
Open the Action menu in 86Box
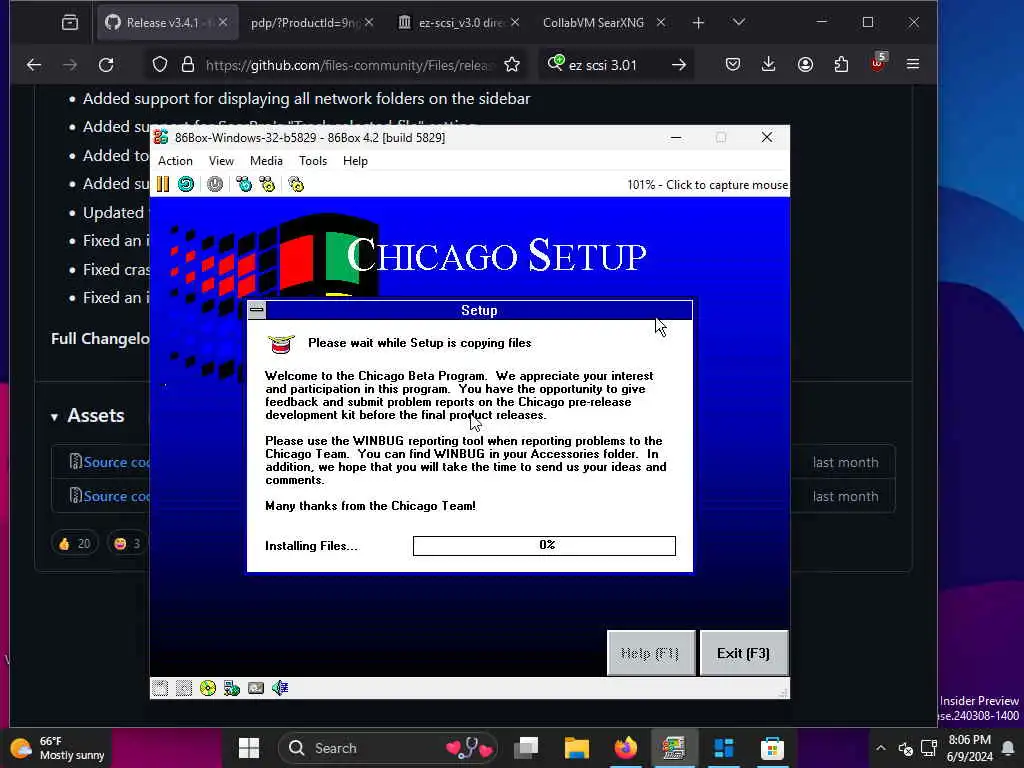pyautogui.click(x=175, y=161)
